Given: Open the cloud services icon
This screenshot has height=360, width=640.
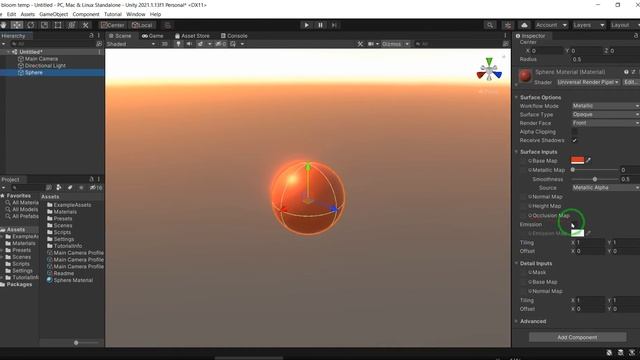Looking at the screenshot, I should (524, 25).
